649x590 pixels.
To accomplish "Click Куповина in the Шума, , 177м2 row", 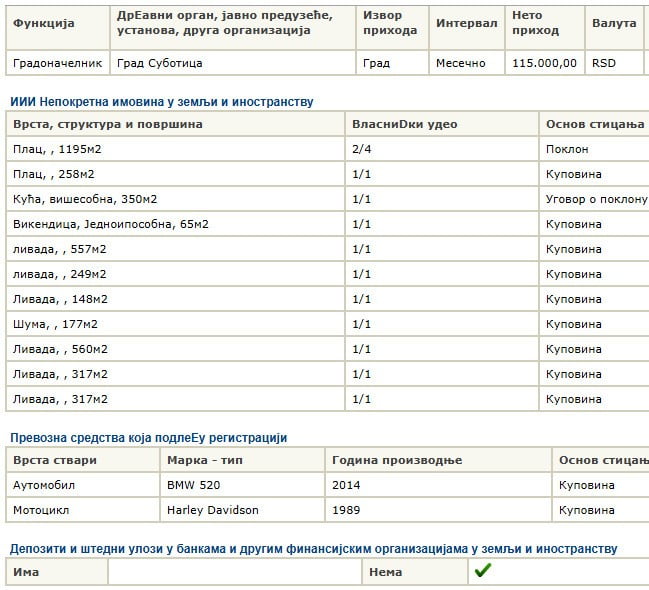I will click(574, 324).
